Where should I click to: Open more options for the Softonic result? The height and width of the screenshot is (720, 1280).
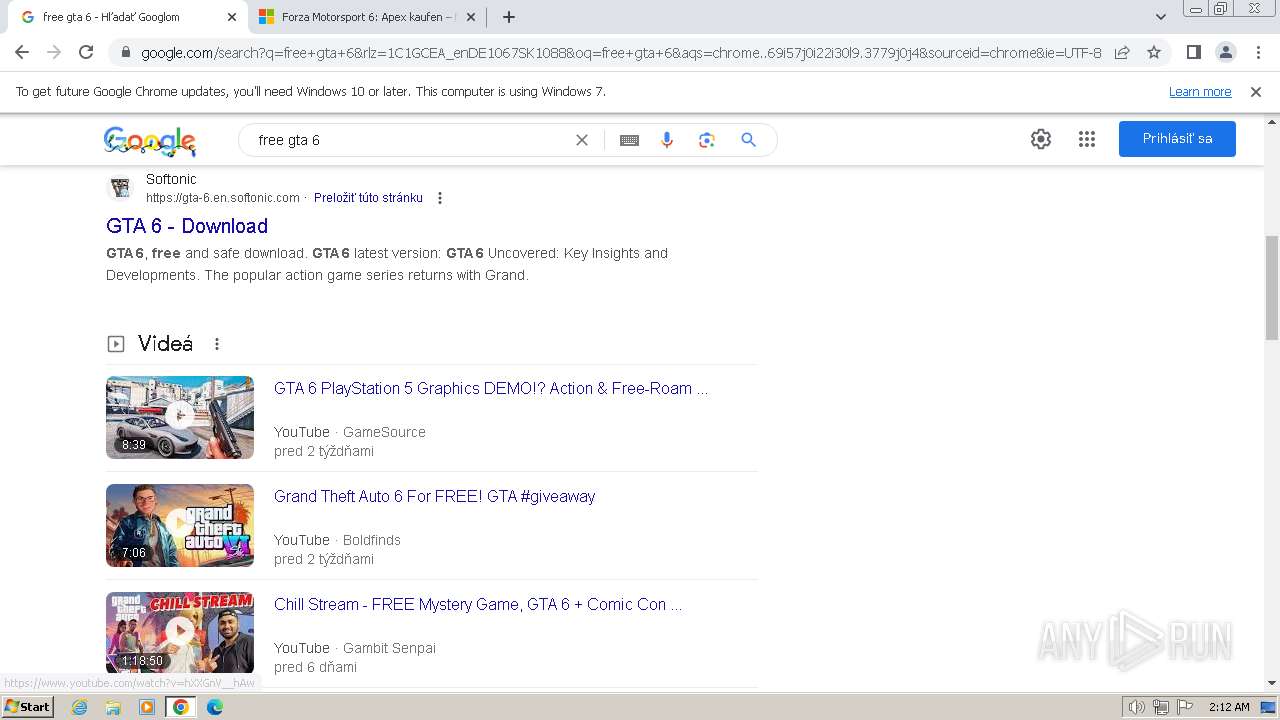[x=439, y=198]
